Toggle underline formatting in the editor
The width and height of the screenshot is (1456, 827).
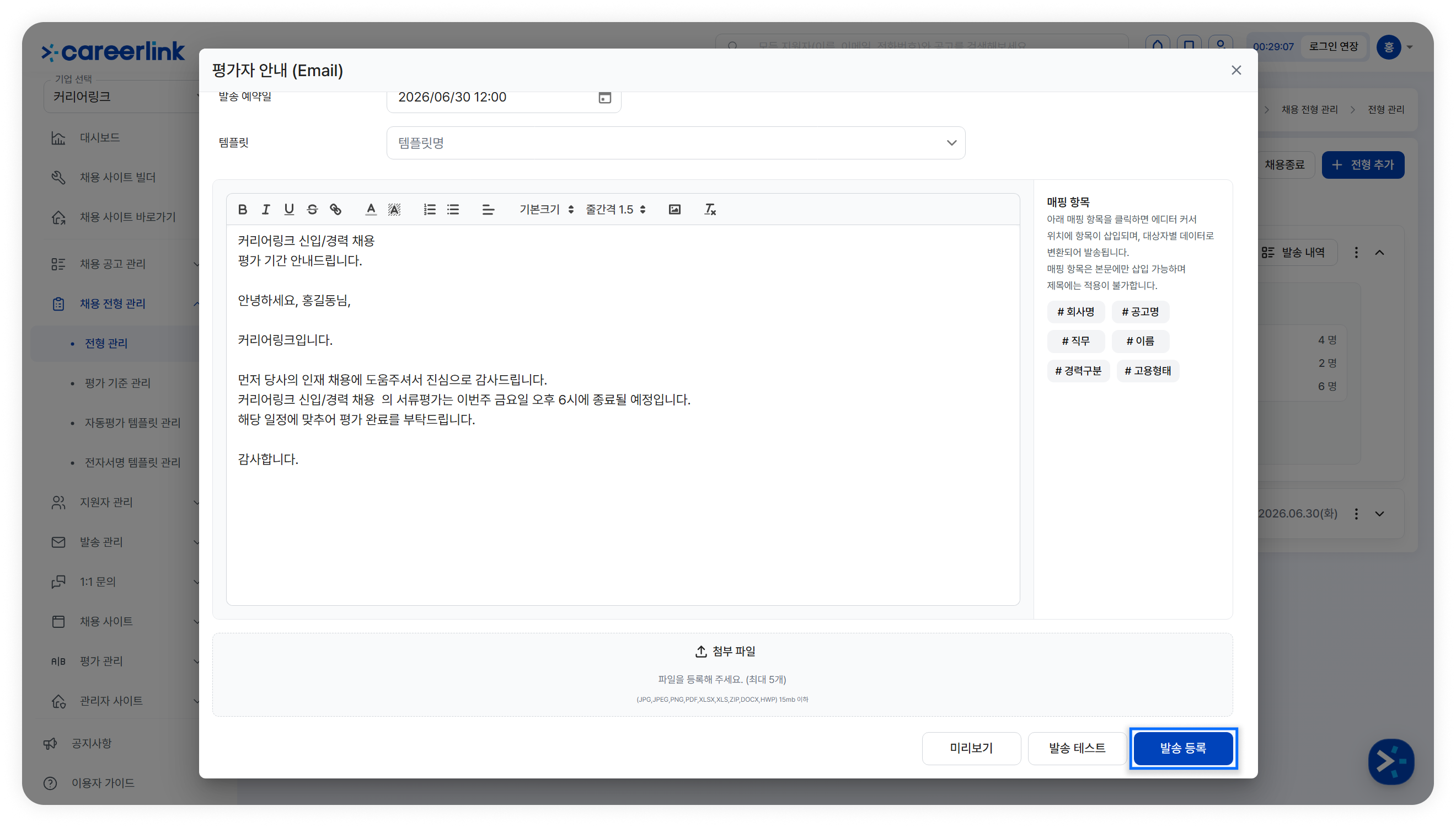[x=289, y=210]
